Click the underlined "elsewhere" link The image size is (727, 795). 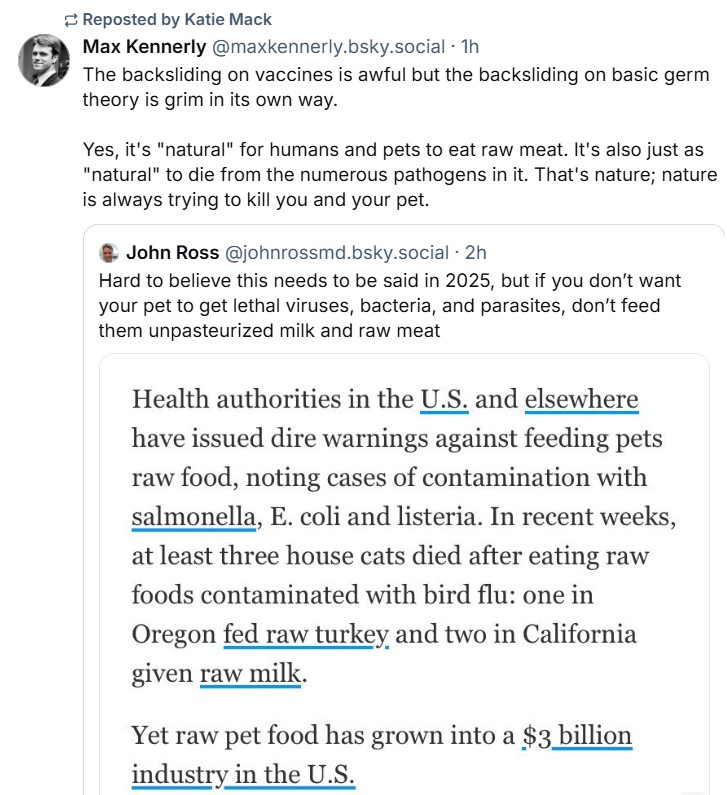point(581,400)
